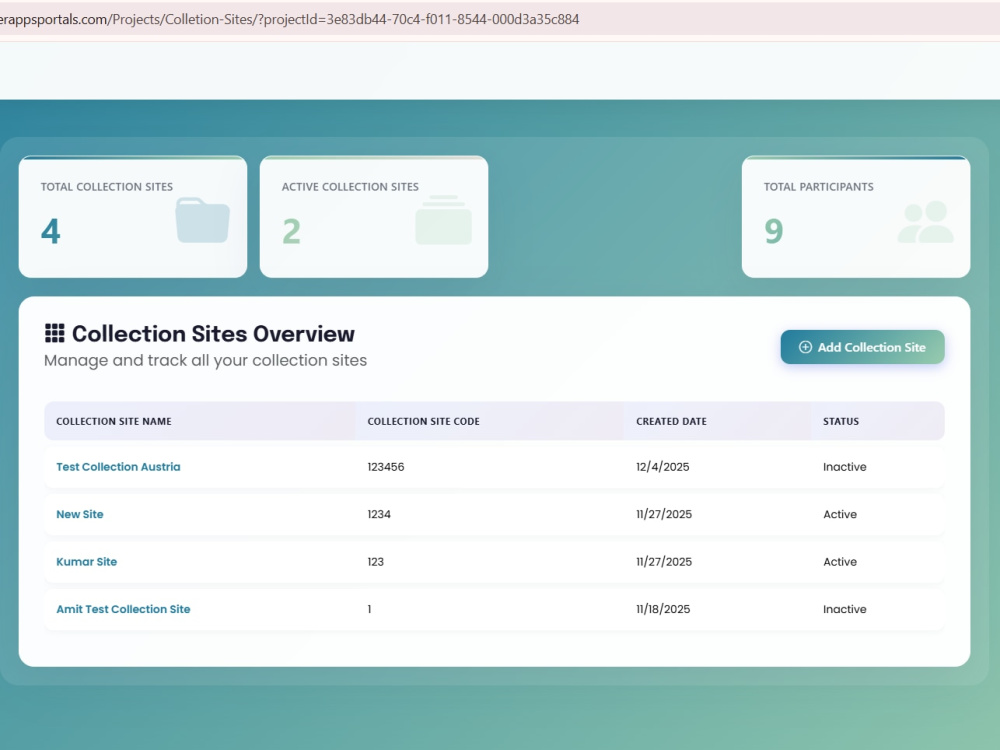Viewport: 1000px width, 750px height.
Task: Click the stacked-box icon in Active Collection Sites card
Action: click(443, 220)
